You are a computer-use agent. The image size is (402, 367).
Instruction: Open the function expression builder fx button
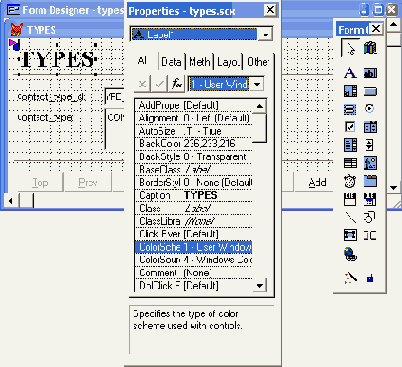point(177,84)
